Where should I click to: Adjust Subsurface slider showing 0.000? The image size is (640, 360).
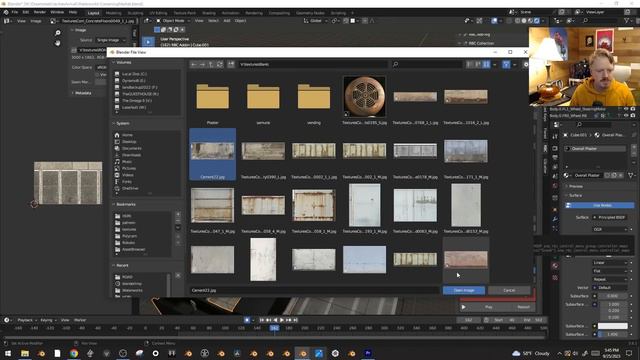coord(613,296)
